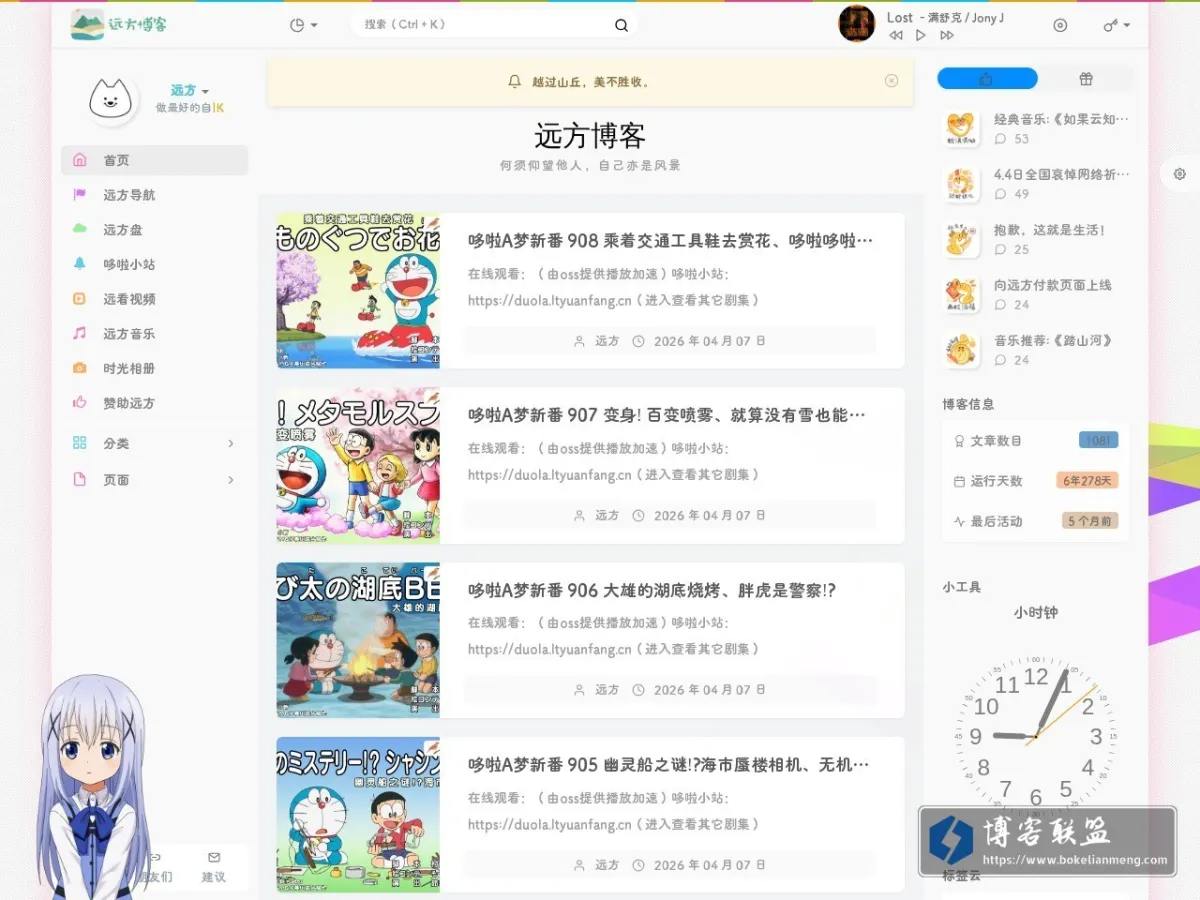The image size is (1200, 900).
Task: Click the camera icon beside 时光相册
Action: [x=80, y=368]
